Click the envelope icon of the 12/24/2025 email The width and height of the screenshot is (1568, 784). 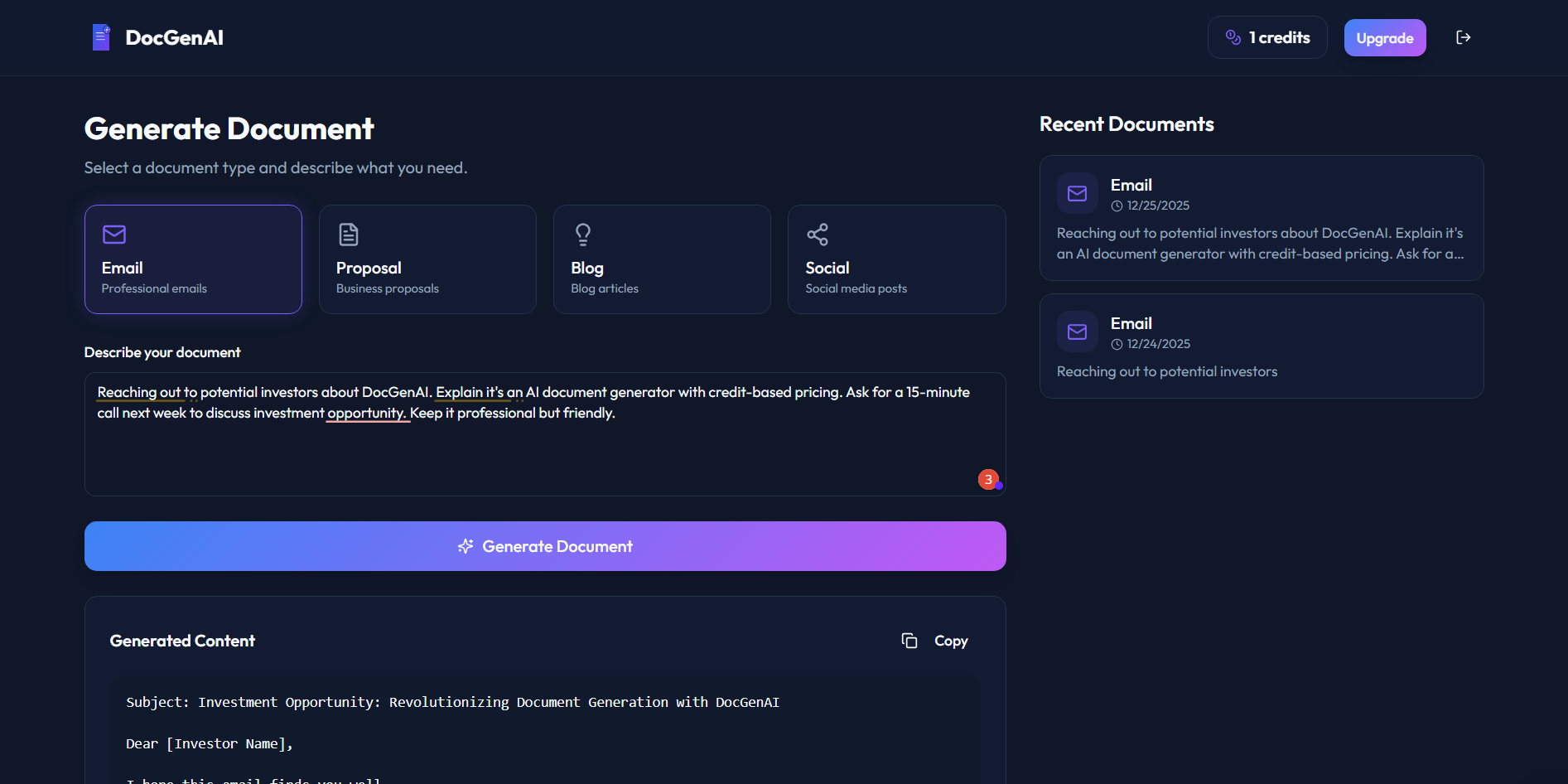(1077, 332)
